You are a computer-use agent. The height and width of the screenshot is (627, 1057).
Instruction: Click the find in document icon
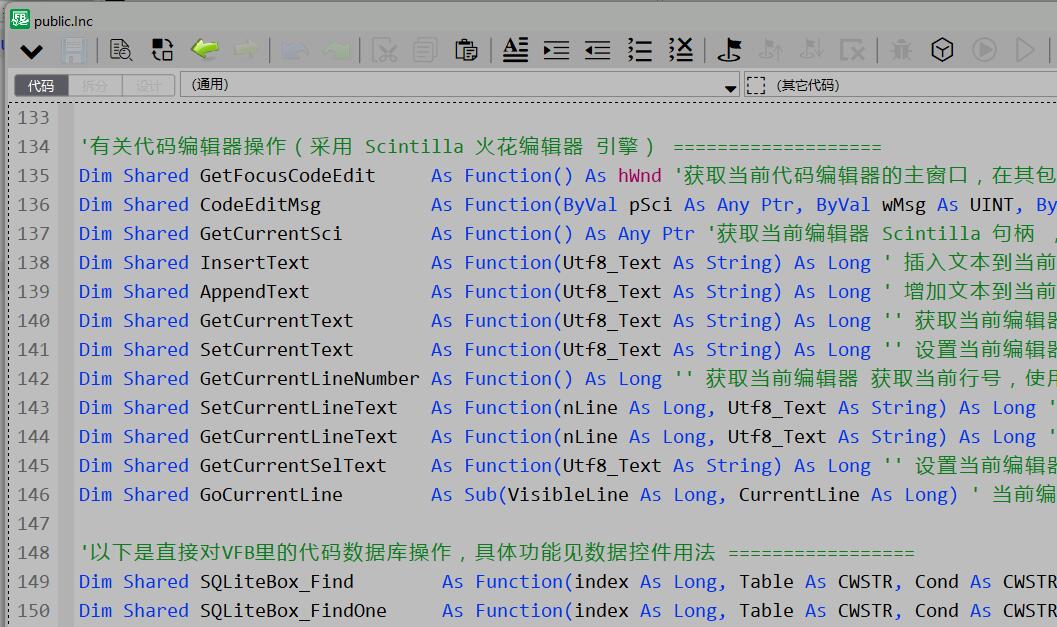tap(121, 50)
